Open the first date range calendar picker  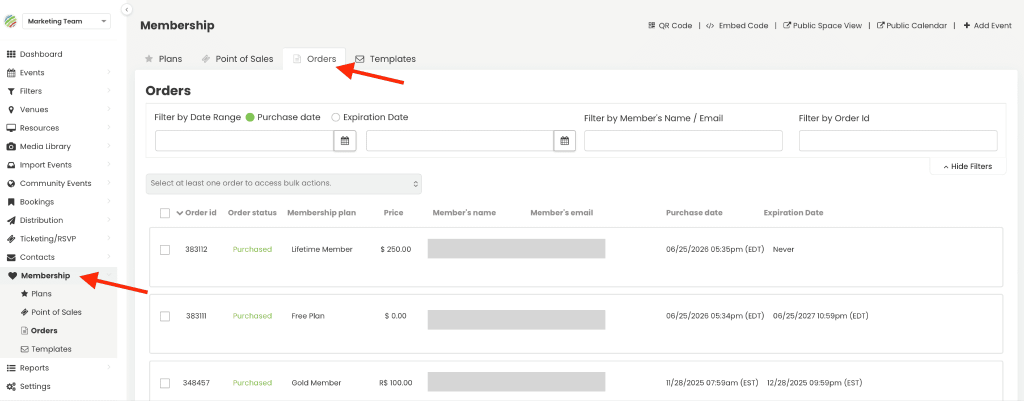click(345, 140)
